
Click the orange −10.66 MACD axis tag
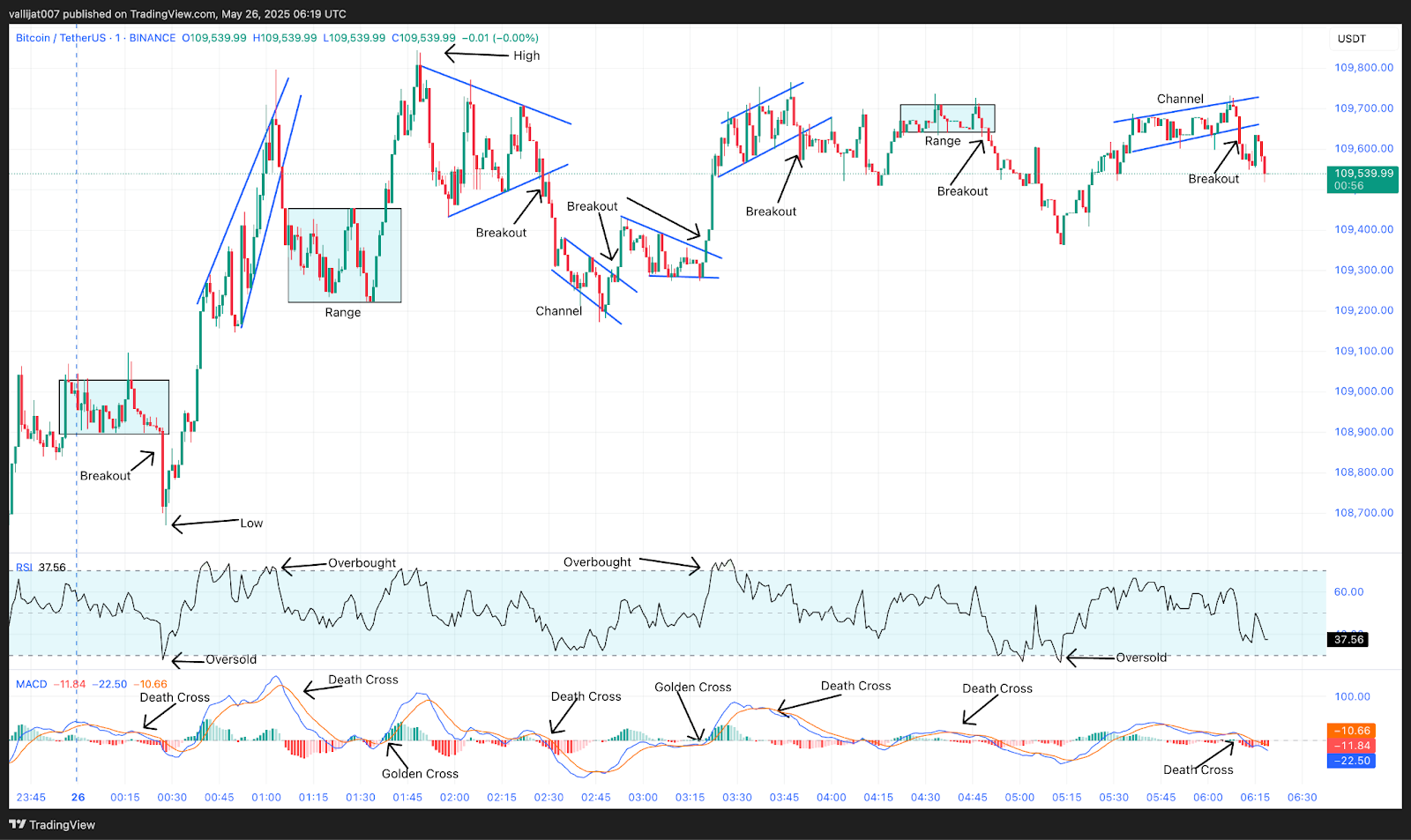[1350, 731]
